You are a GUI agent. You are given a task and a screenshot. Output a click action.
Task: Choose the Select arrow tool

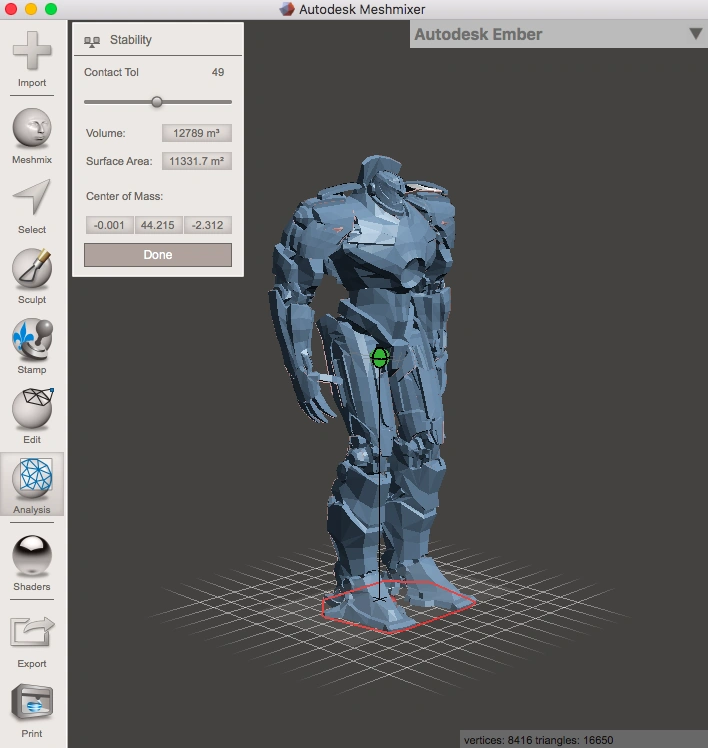32,199
